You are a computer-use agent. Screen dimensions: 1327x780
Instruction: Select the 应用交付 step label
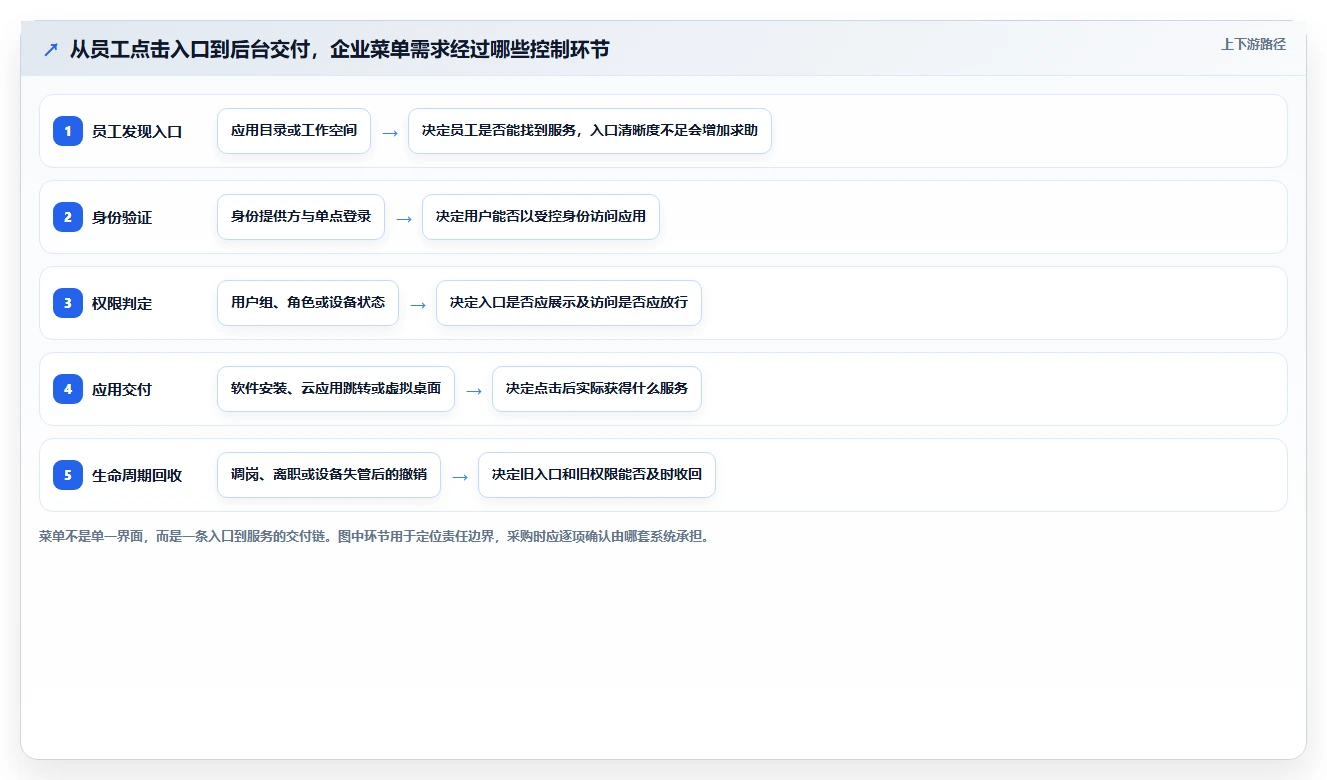click(x=122, y=389)
